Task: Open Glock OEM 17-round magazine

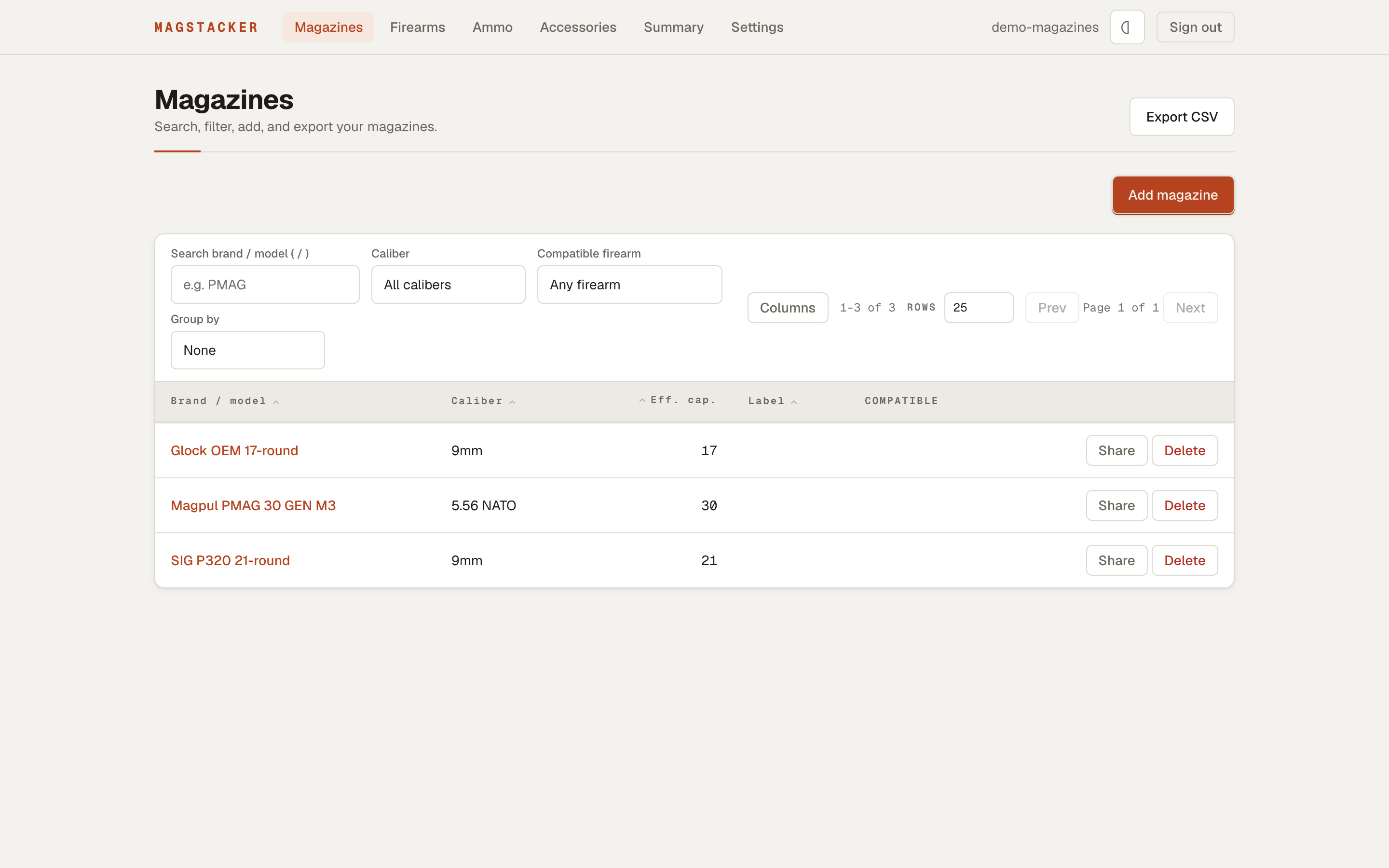Action: click(x=234, y=451)
